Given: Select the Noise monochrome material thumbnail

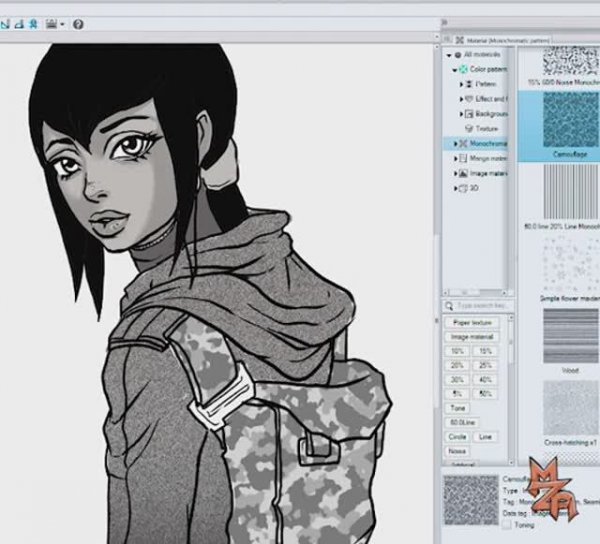Looking at the screenshot, I should coord(571,61).
